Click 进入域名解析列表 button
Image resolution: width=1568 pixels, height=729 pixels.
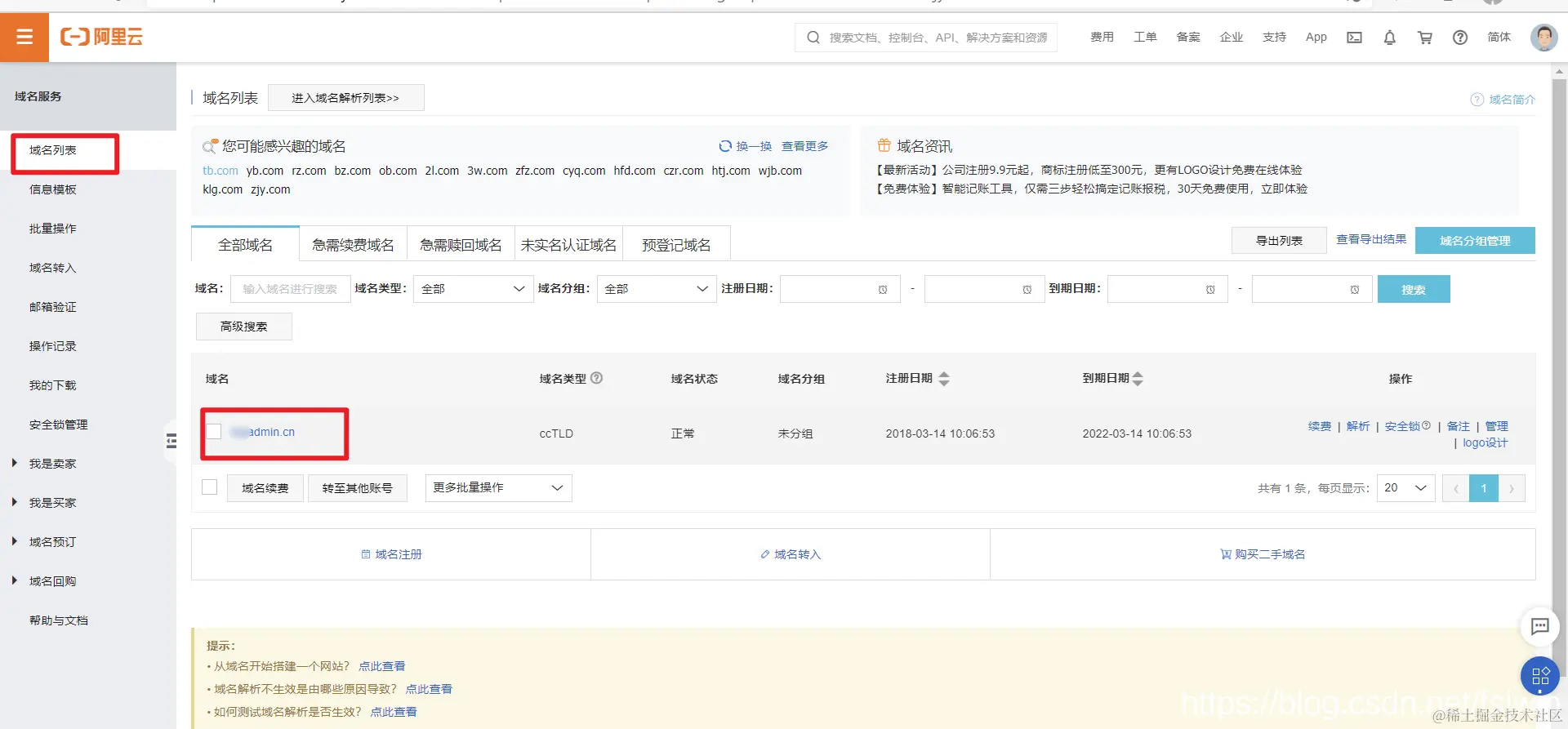345,98
